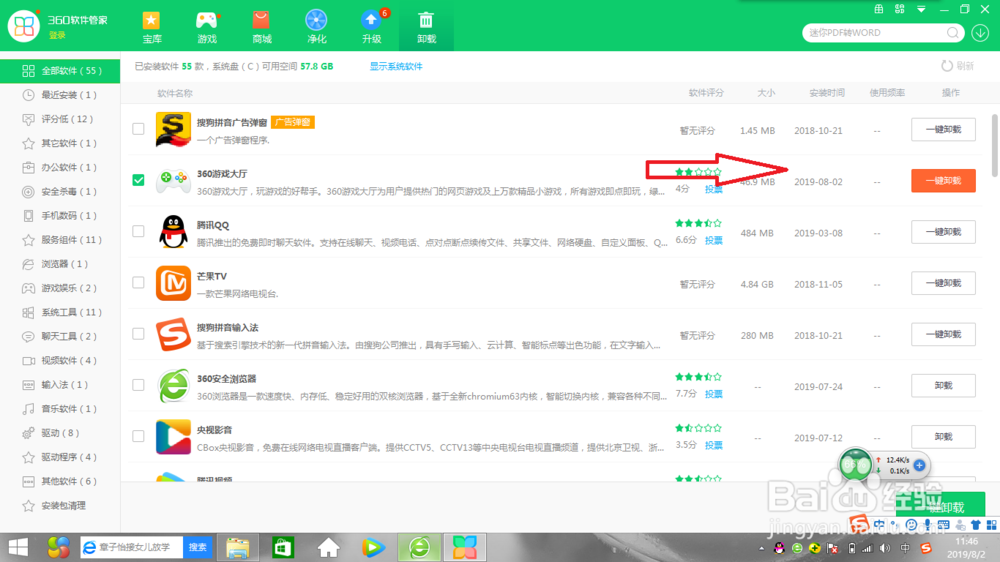Uncheck the 360游戏大厅 checkbox
Image resolution: width=1000 pixels, height=562 pixels.
click(x=138, y=180)
